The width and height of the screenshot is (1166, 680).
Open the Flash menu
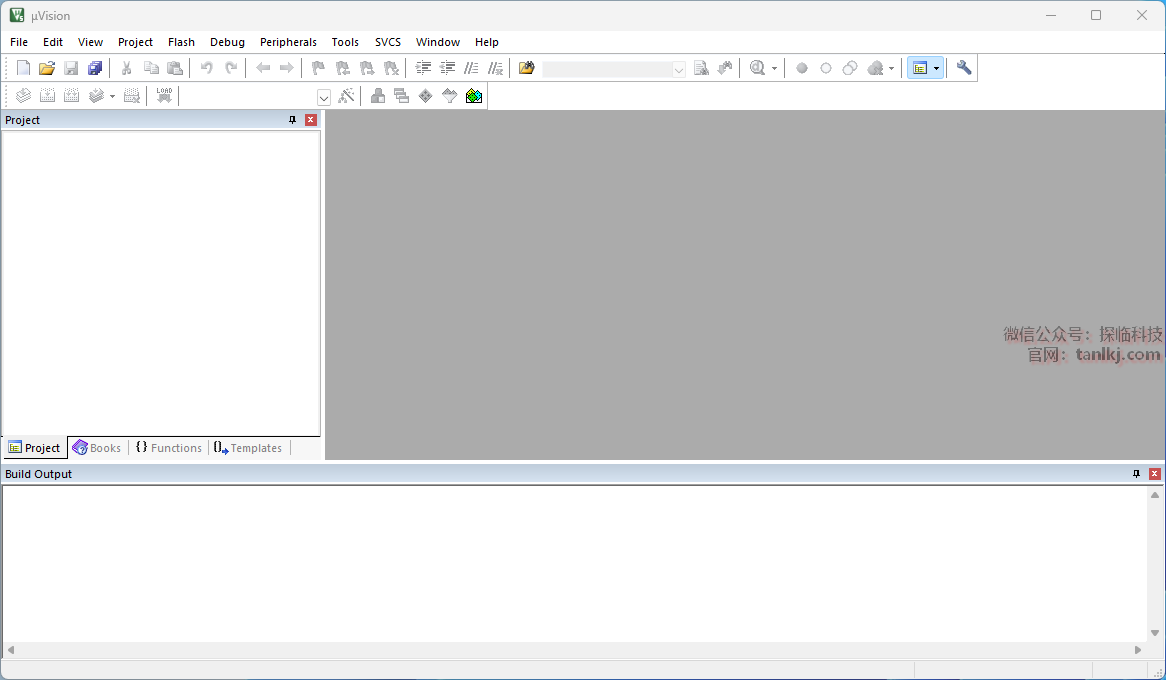point(181,42)
